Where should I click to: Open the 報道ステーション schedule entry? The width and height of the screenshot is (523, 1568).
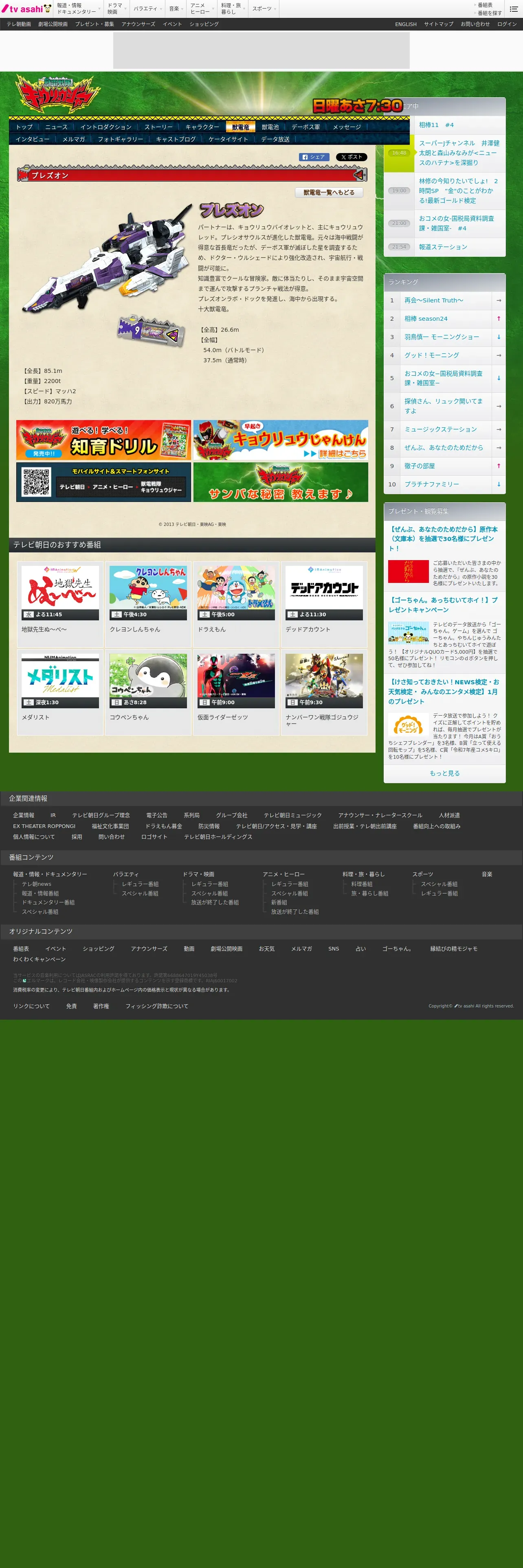click(443, 247)
